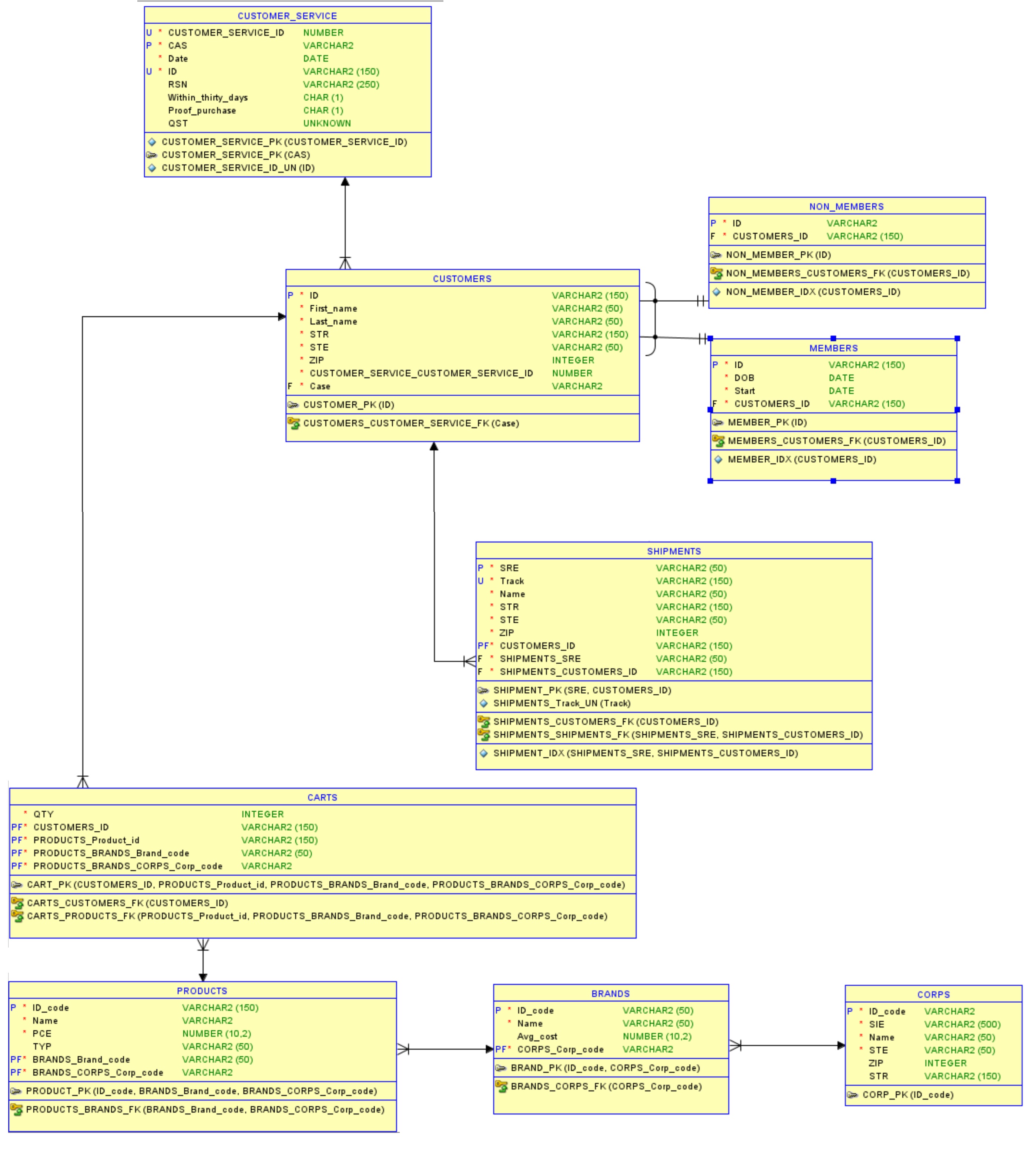
Task: Click the CUSTOMERS_ID column in NON_MEMBERS
Action: (x=846, y=236)
